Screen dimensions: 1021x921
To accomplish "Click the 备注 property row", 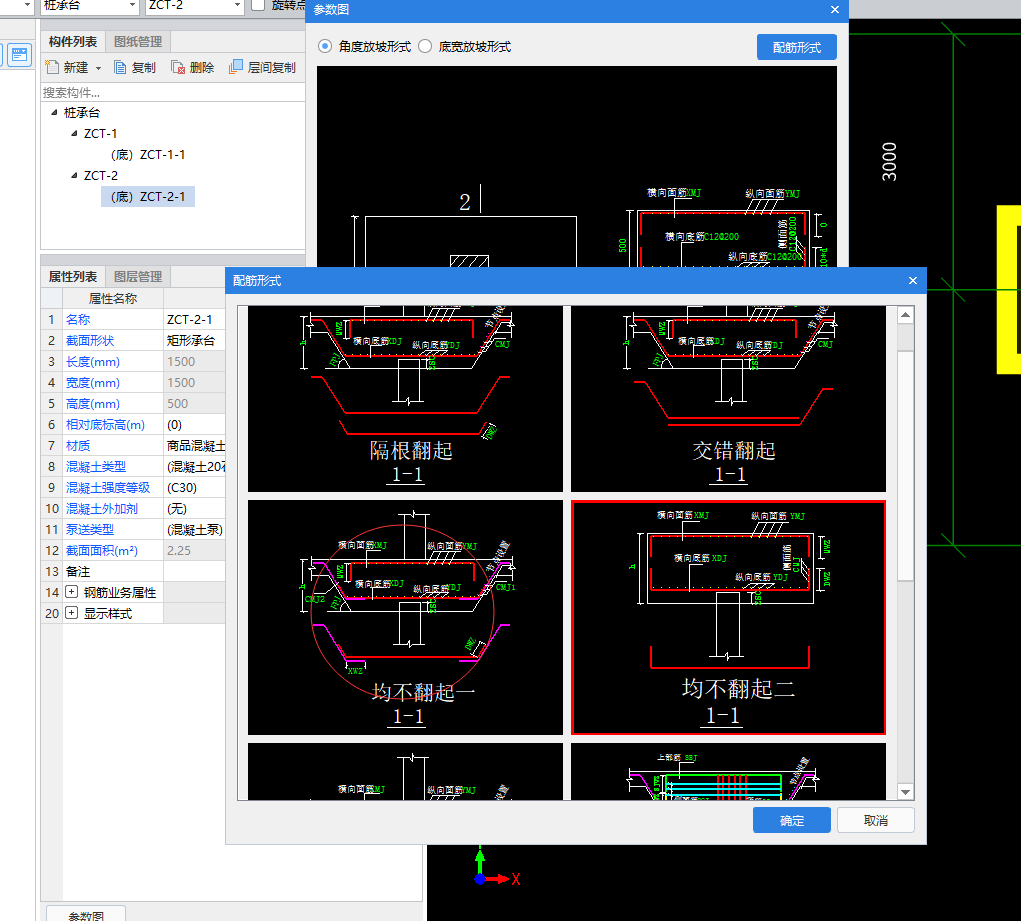I will click(x=133, y=571).
